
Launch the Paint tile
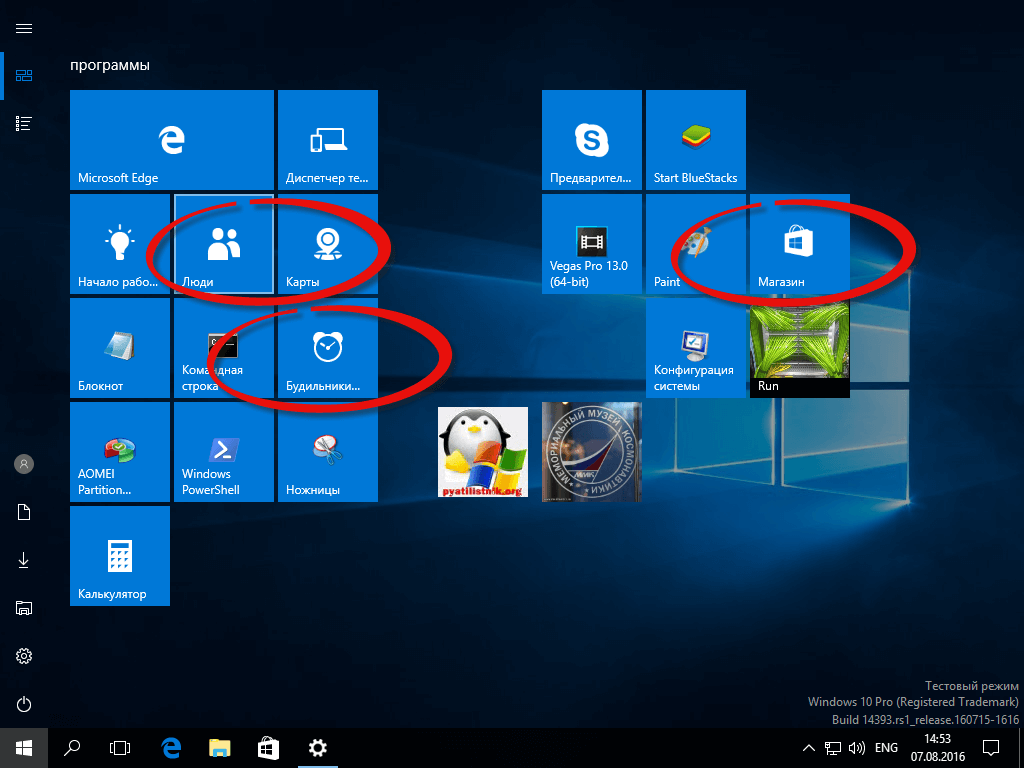click(696, 244)
